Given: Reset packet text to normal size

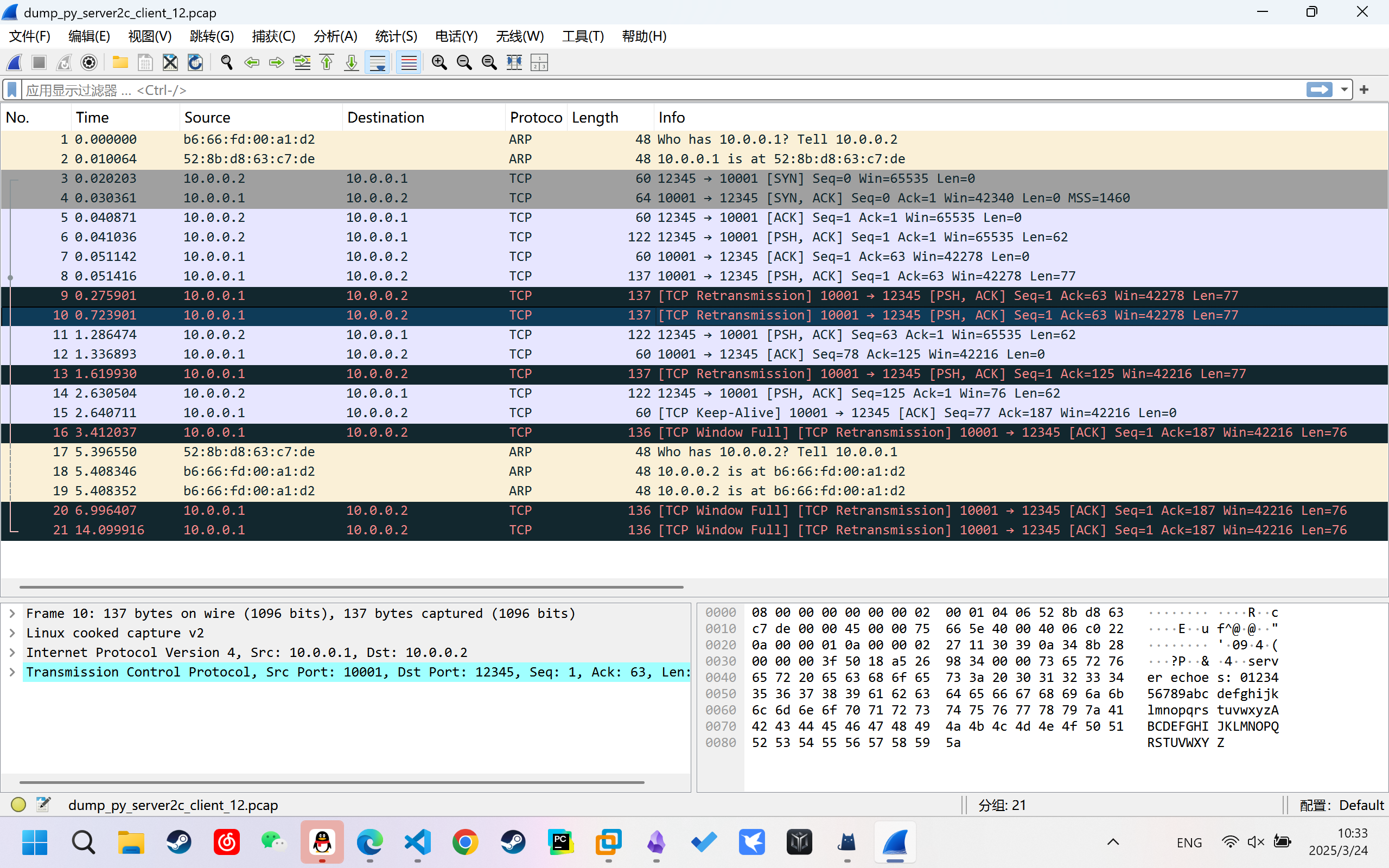Looking at the screenshot, I should point(489,62).
